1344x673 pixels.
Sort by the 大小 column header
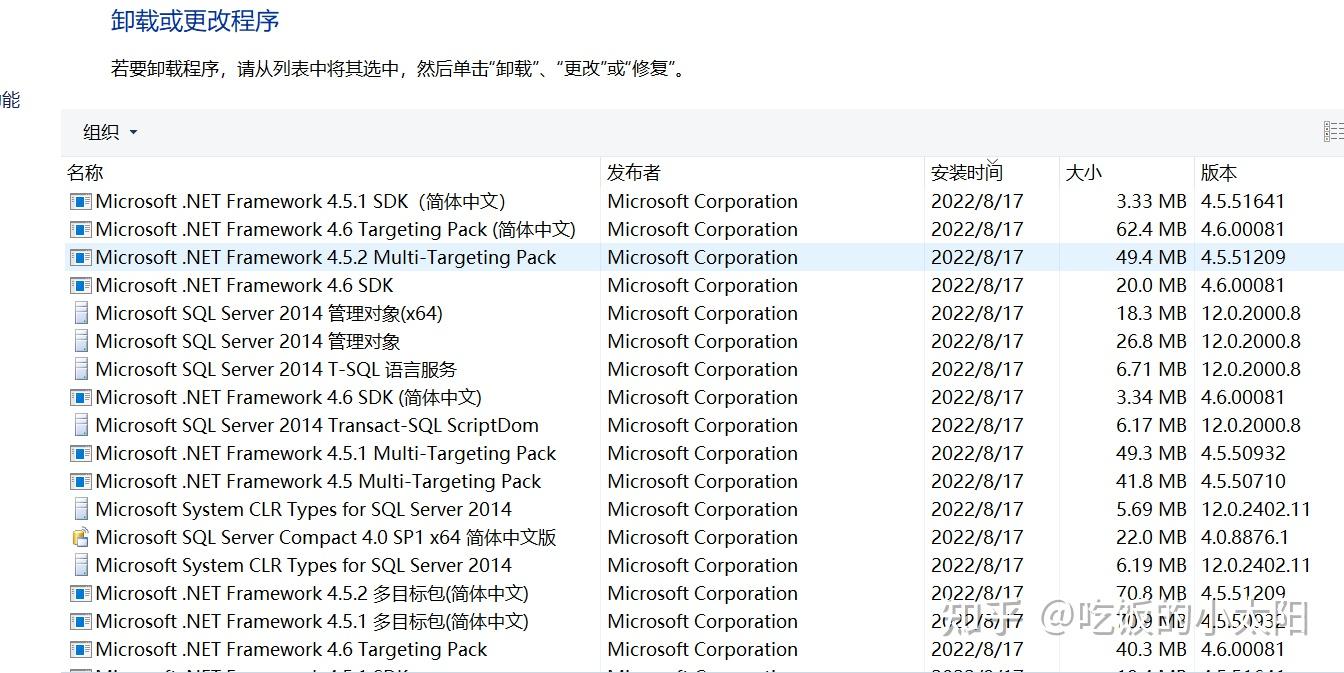tap(1084, 173)
